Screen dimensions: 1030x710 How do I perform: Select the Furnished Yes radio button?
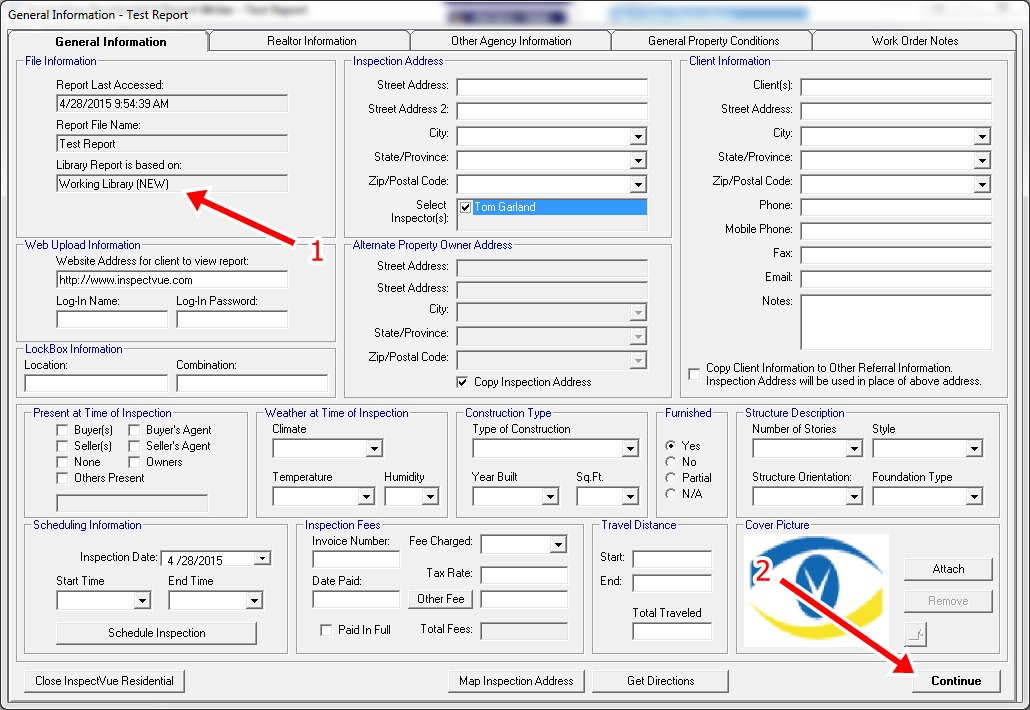coord(671,445)
